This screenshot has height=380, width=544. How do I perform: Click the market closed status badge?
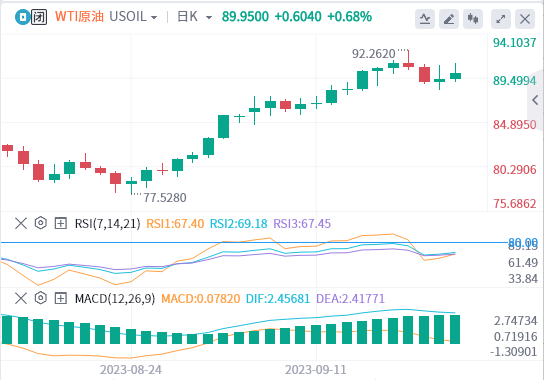39,17
